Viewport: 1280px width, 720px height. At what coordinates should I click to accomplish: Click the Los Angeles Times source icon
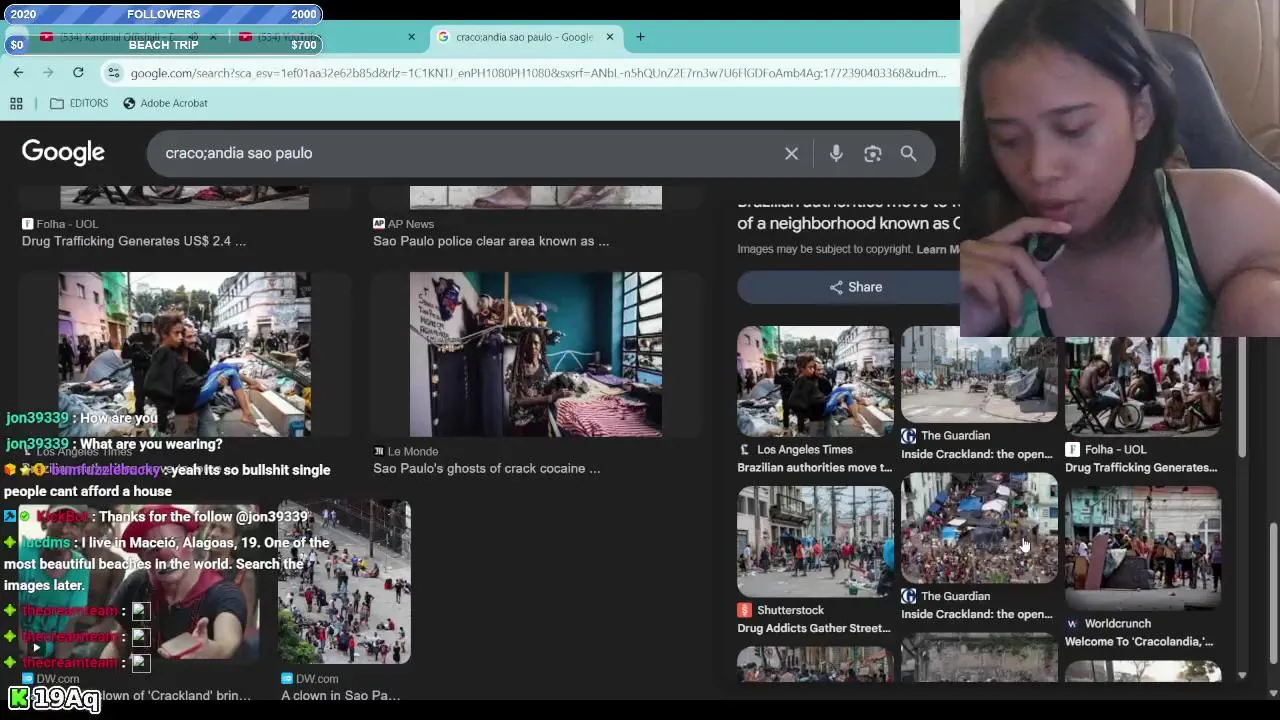744,450
